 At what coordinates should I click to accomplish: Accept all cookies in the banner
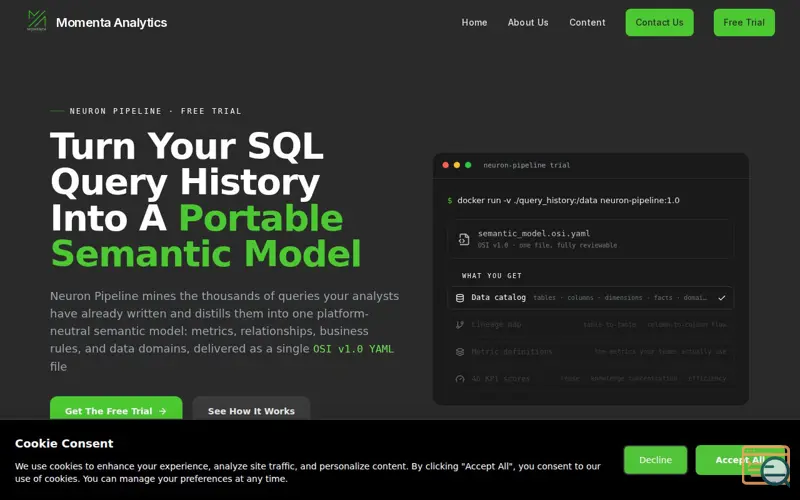tap(740, 460)
